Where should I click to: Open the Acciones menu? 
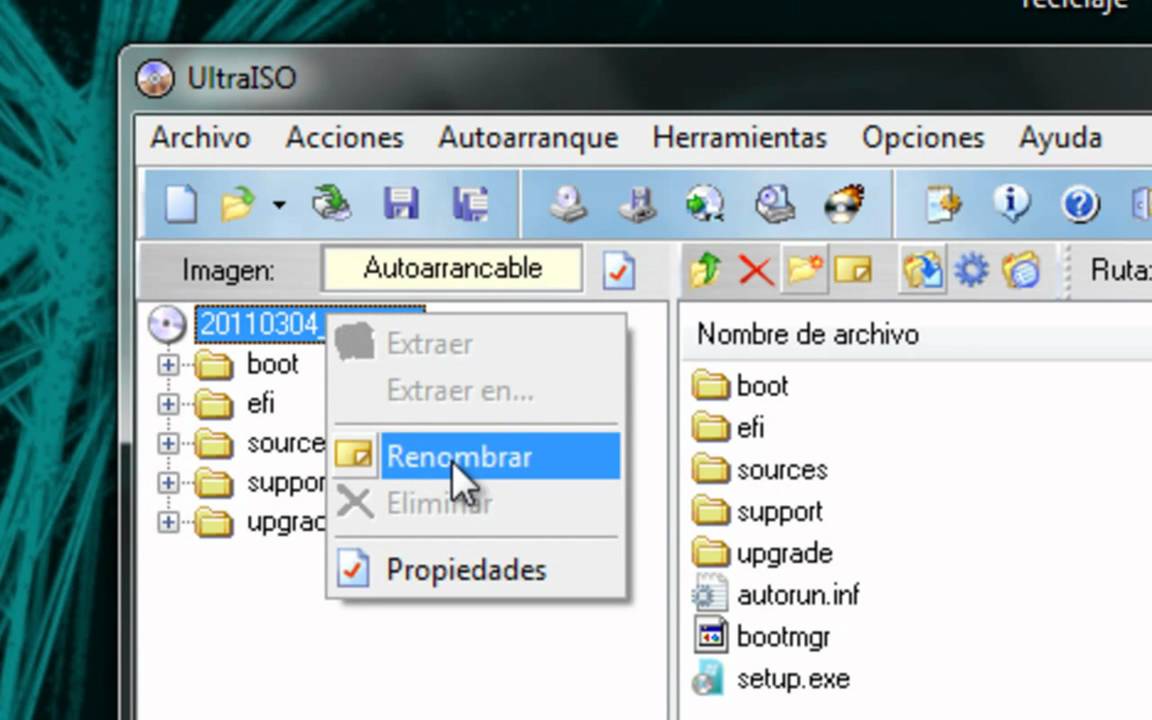[345, 137]
